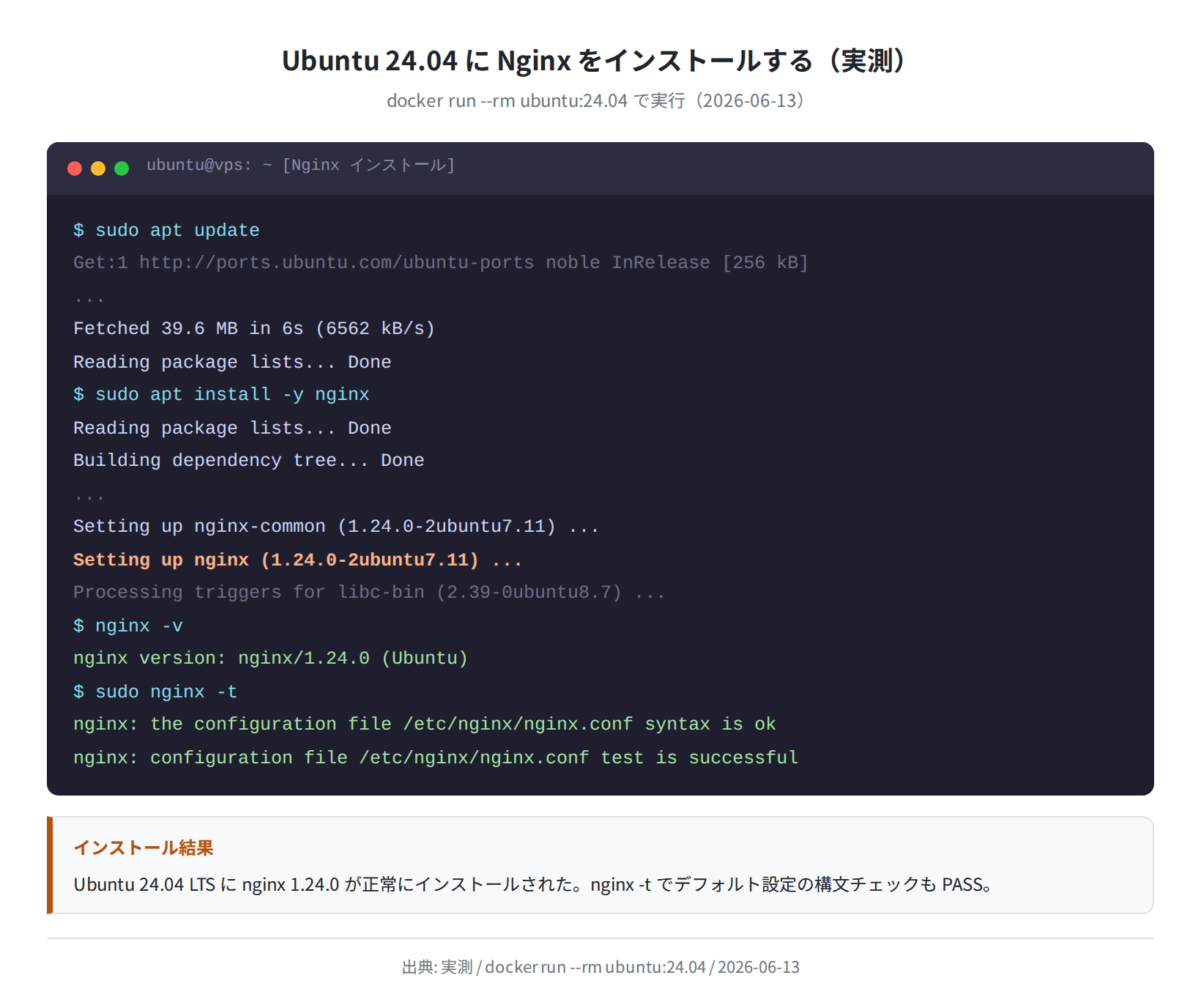
Task: Click the red close dot in terminal header
Action: tap(75, 168)
